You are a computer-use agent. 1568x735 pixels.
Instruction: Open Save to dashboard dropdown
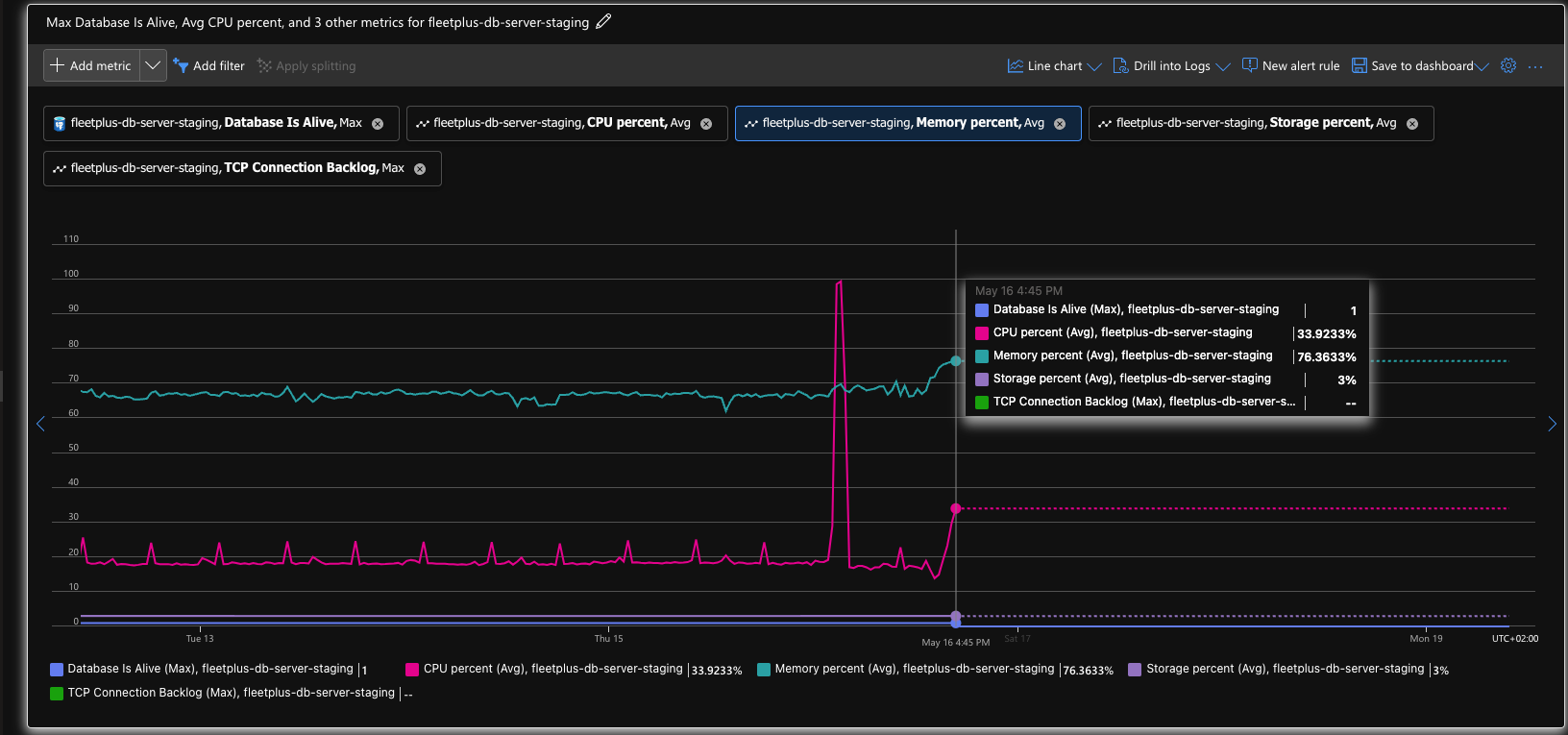click(1420, 65)
